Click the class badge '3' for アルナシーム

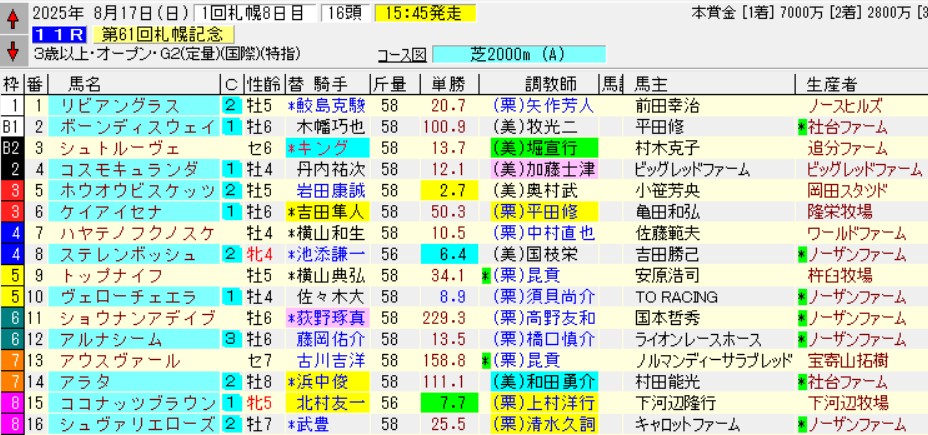[x=231, y=339]
